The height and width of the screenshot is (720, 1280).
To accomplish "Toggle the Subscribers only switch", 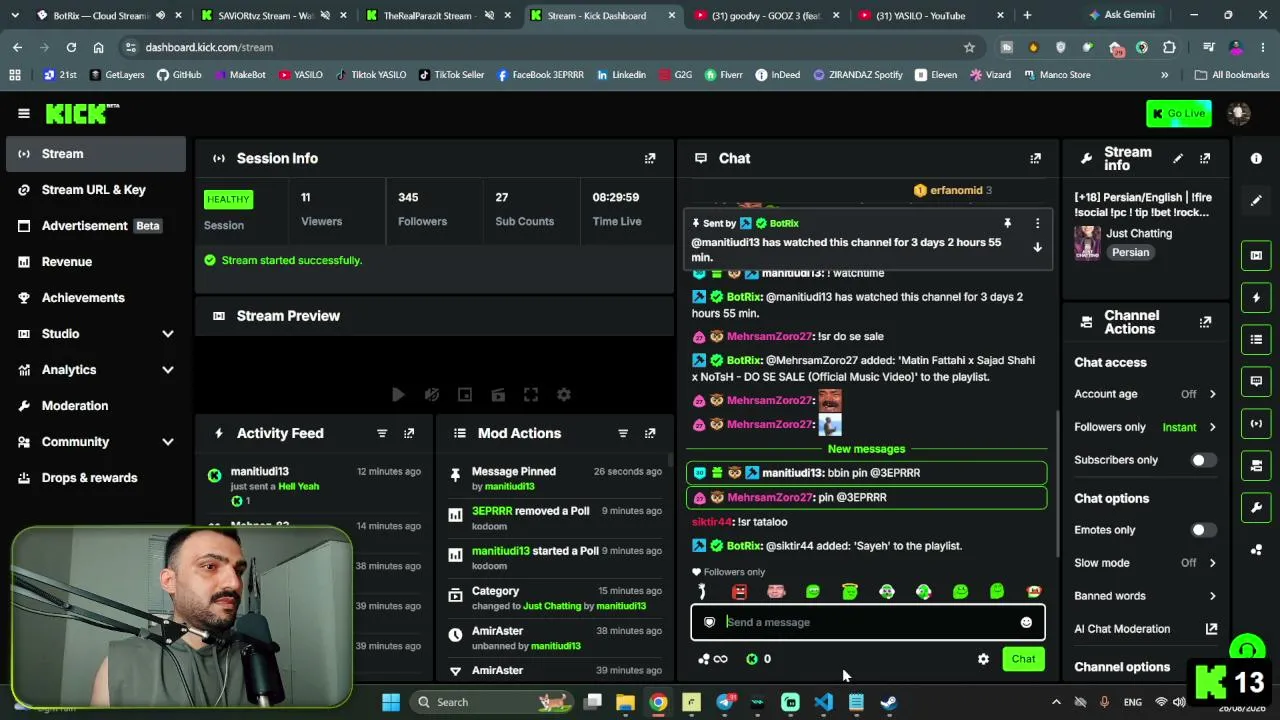I will tap(1203, 460).
